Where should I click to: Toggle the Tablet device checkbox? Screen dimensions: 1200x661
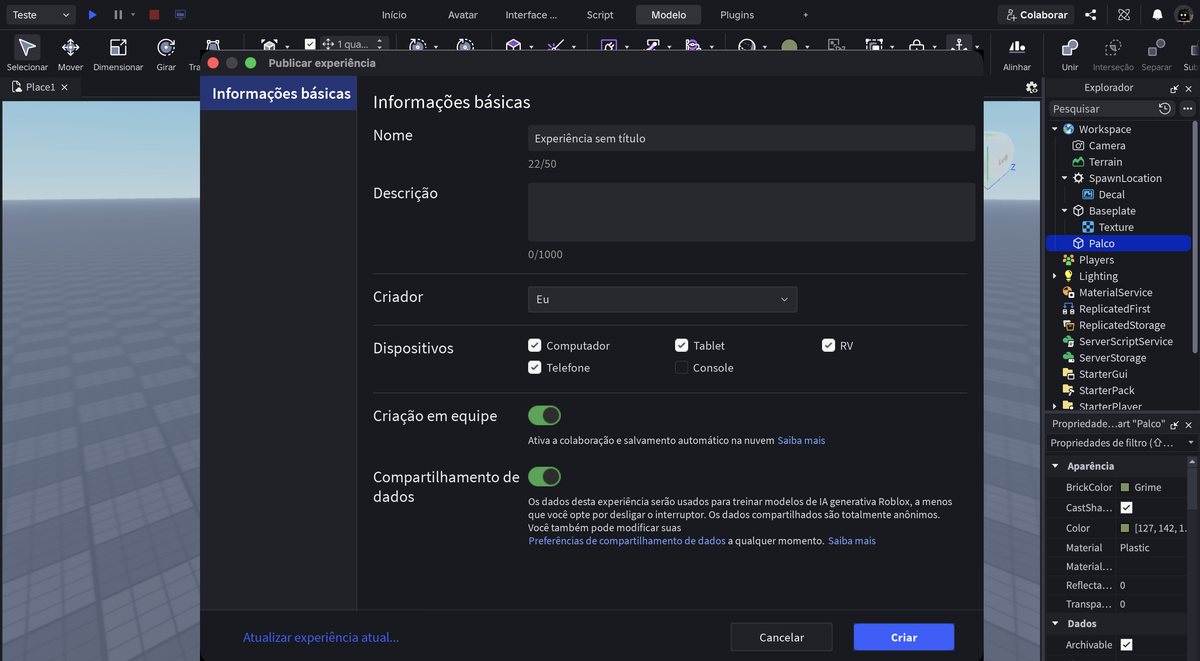coord(682,345)
